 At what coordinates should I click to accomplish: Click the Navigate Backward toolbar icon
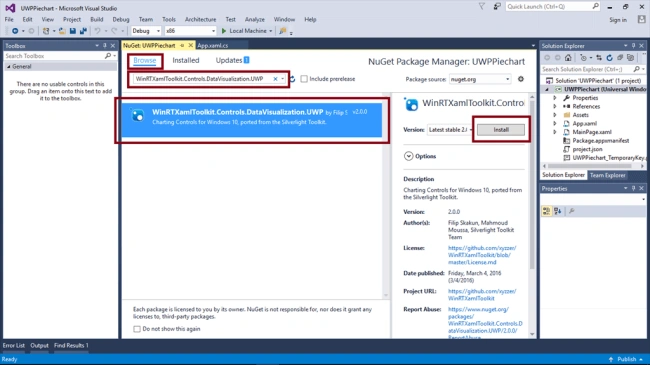click(x=15, y=31)
